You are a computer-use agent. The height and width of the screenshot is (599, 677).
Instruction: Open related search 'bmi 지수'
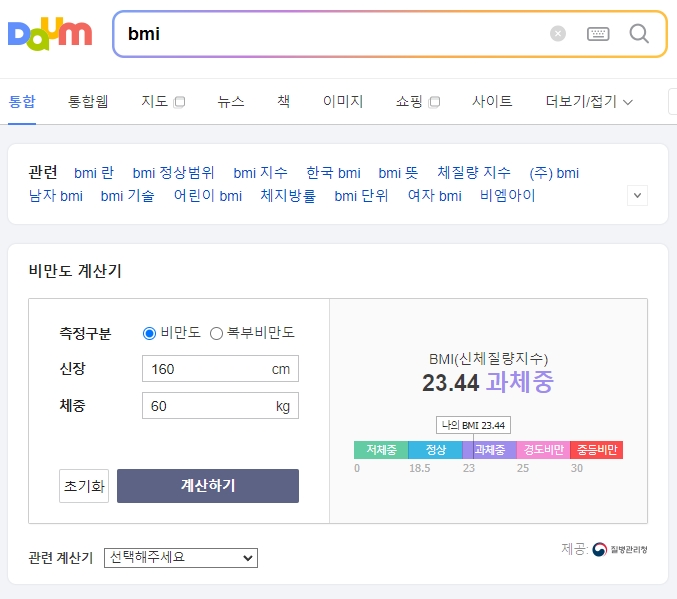[x=260, y=173]
